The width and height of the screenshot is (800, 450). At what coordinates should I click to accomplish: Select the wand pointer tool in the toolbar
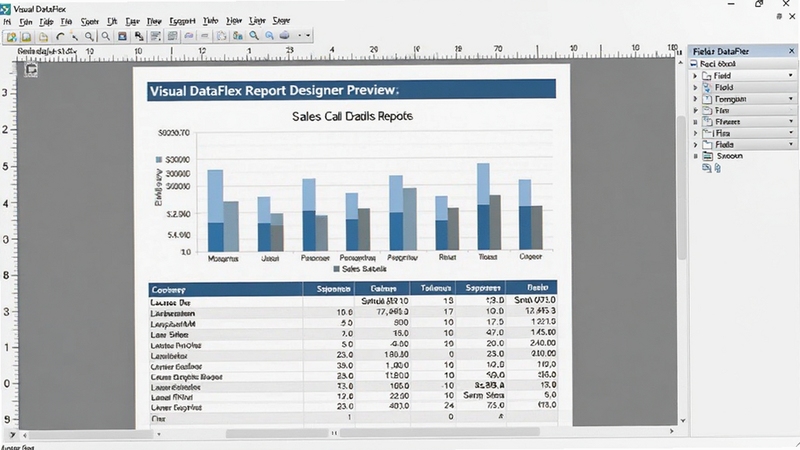[74, 36]
